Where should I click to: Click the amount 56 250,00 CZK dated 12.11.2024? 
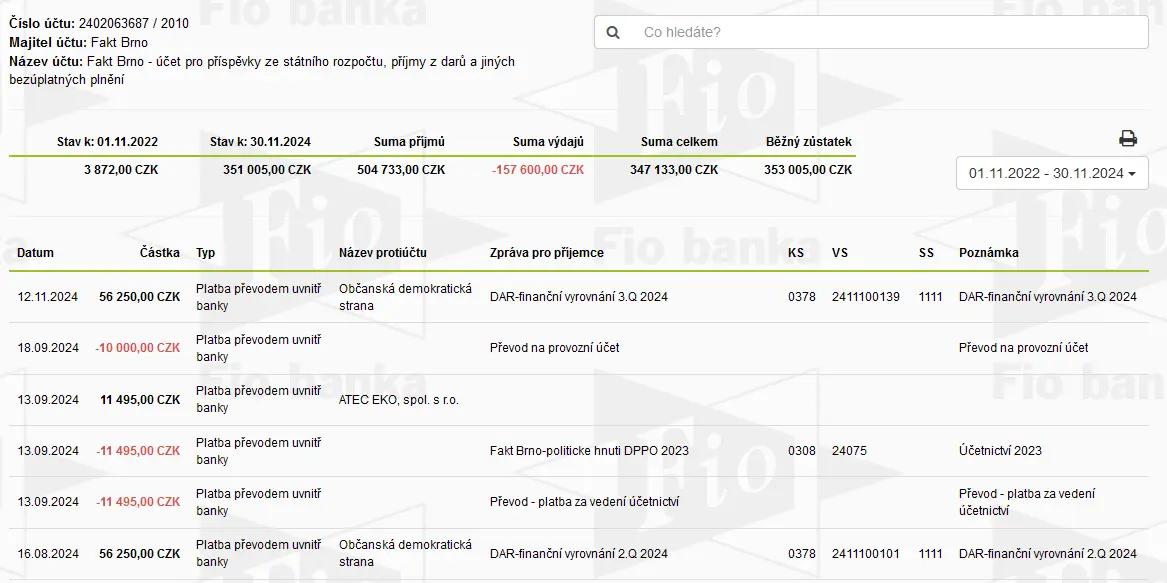coord(140,296)
